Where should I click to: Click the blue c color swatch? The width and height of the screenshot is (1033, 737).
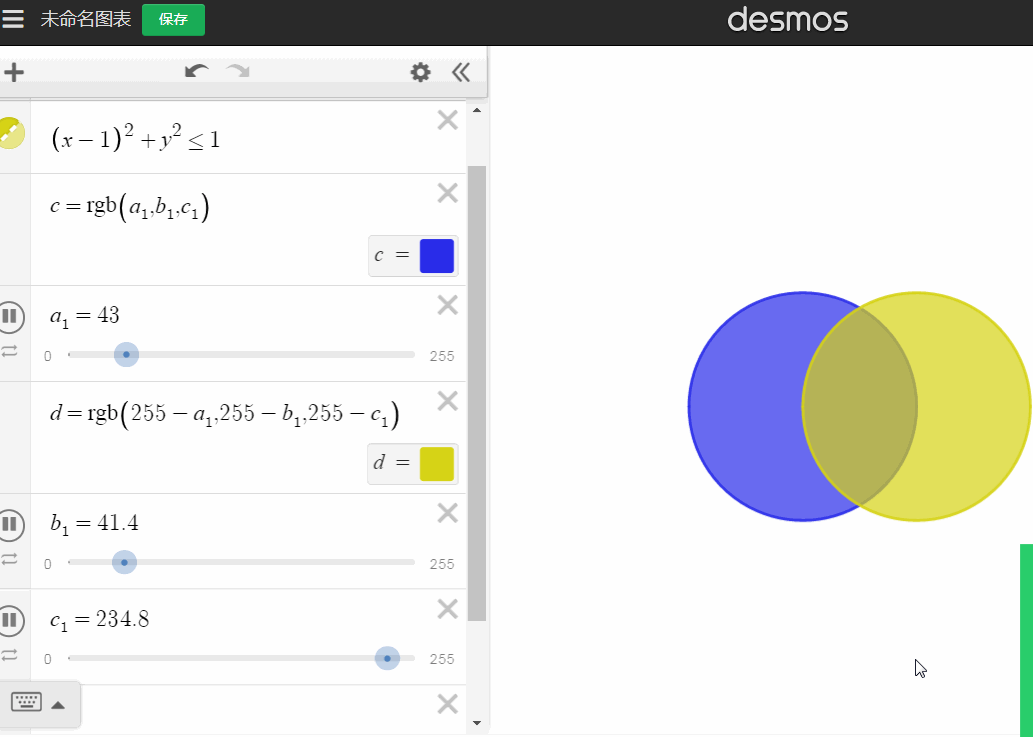click(x=437, y=256)
